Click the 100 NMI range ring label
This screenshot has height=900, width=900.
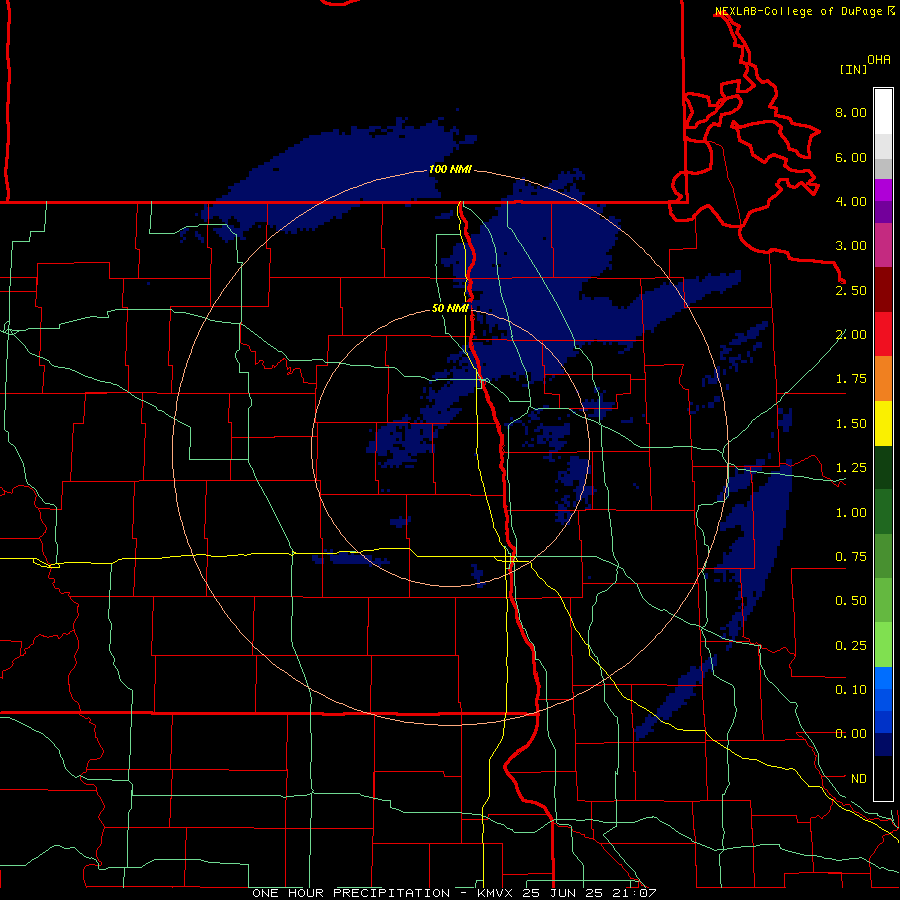450,169
